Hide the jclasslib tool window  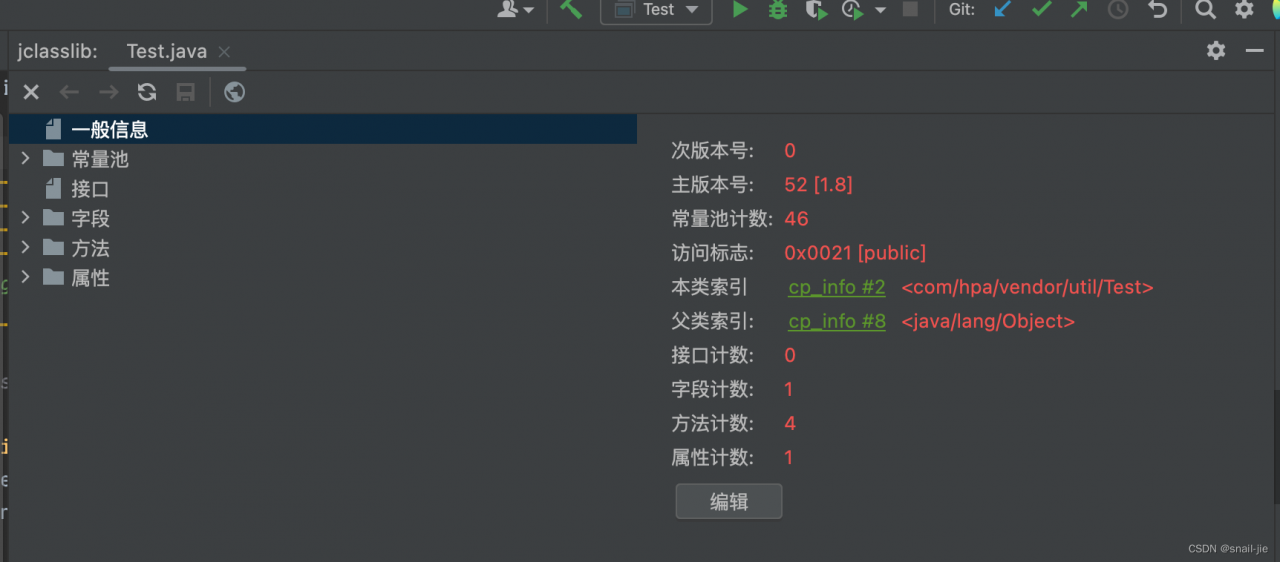[x=1255, y=50]
